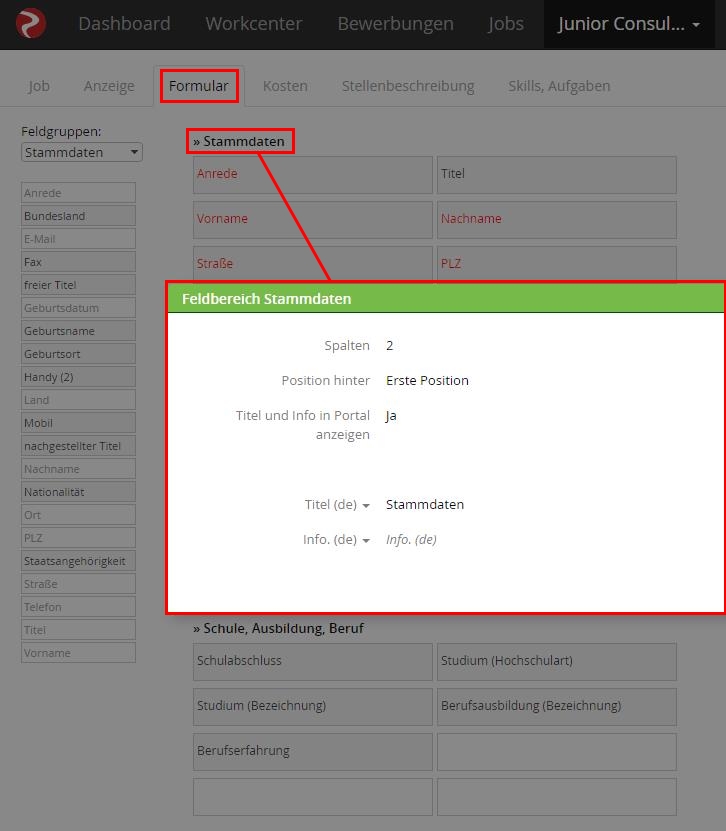Image resolution: width=726 pixels, height=831 pixels.
Task: Select Geburtsname in the field list
Action: coord(78,331)
